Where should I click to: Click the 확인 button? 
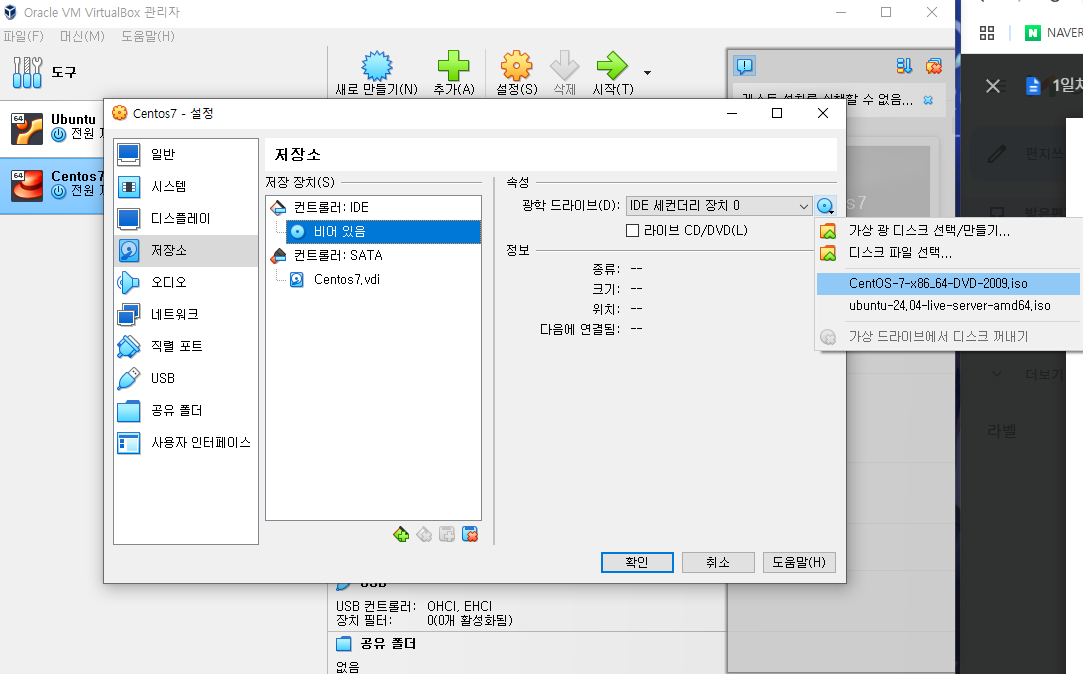pos(637,562)
